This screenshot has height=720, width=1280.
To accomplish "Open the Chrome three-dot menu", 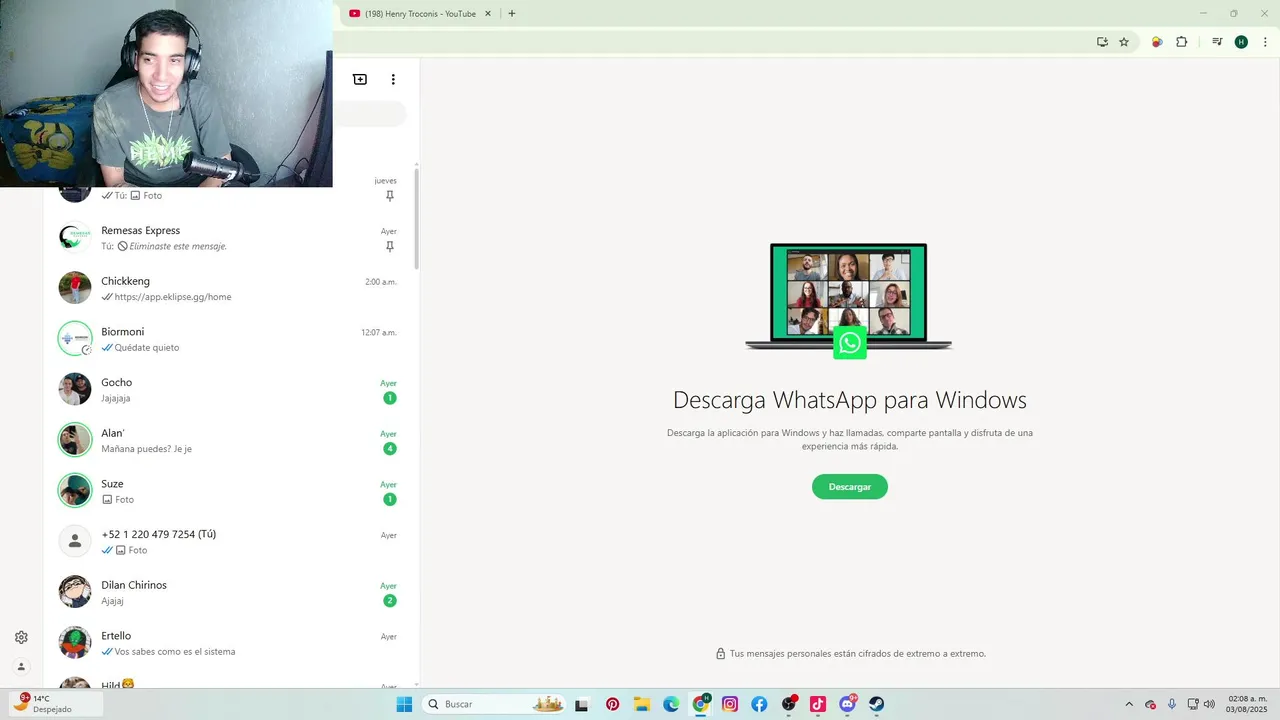I will (x=1265, y=42).
